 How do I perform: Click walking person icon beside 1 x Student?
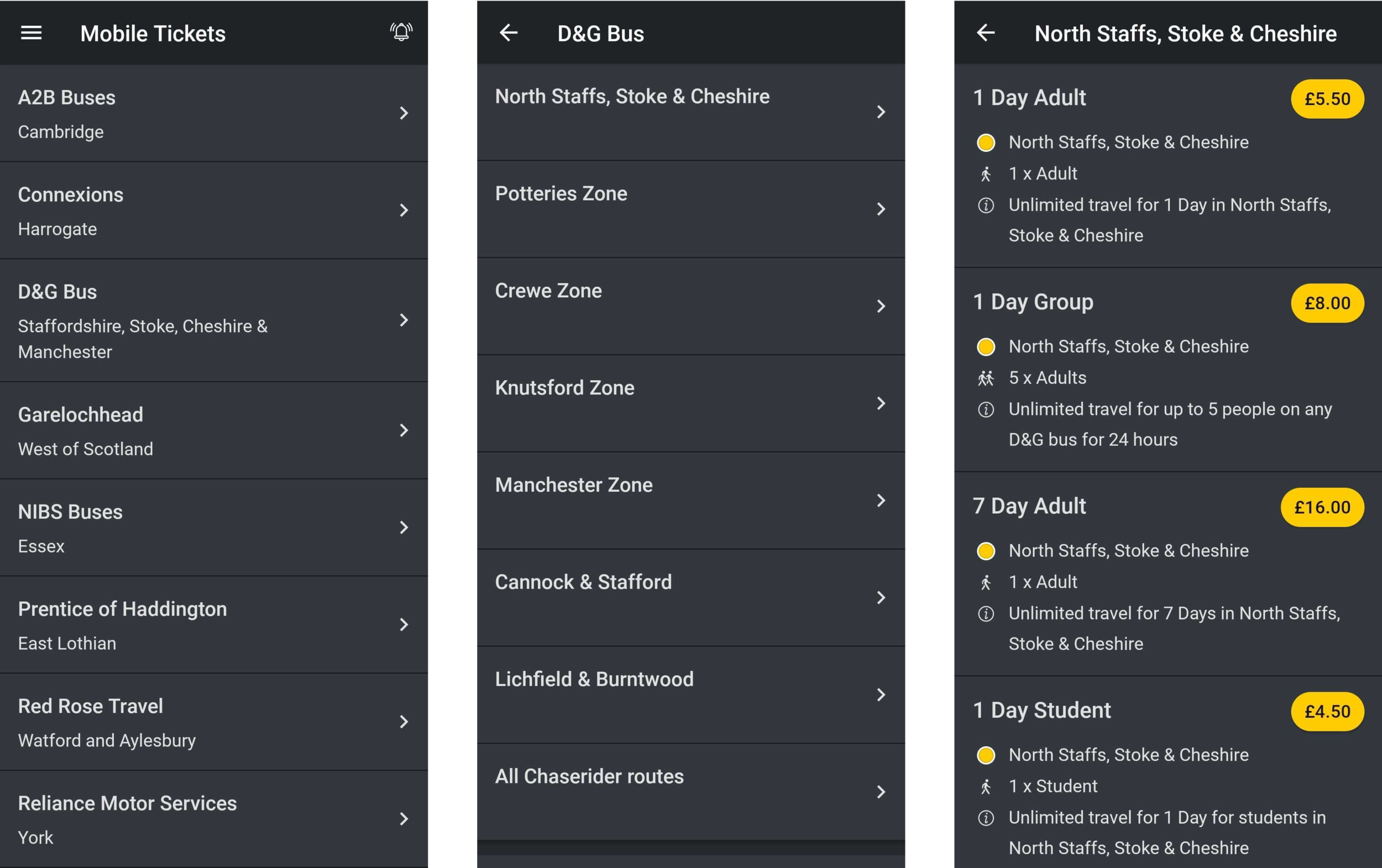pos(986,787)
